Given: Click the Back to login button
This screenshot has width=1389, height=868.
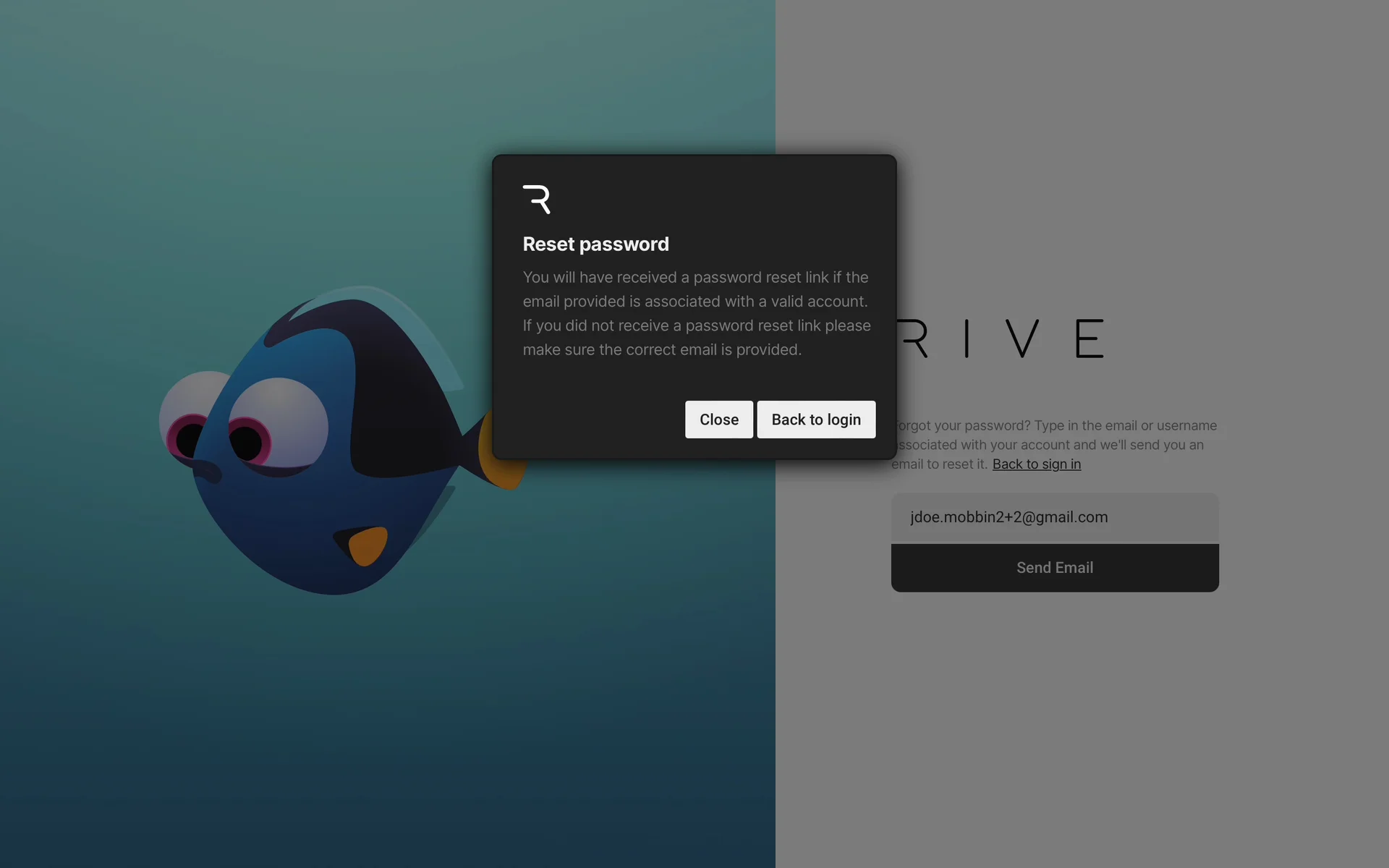Looking at the screenshot, I should tap(816, 420).
